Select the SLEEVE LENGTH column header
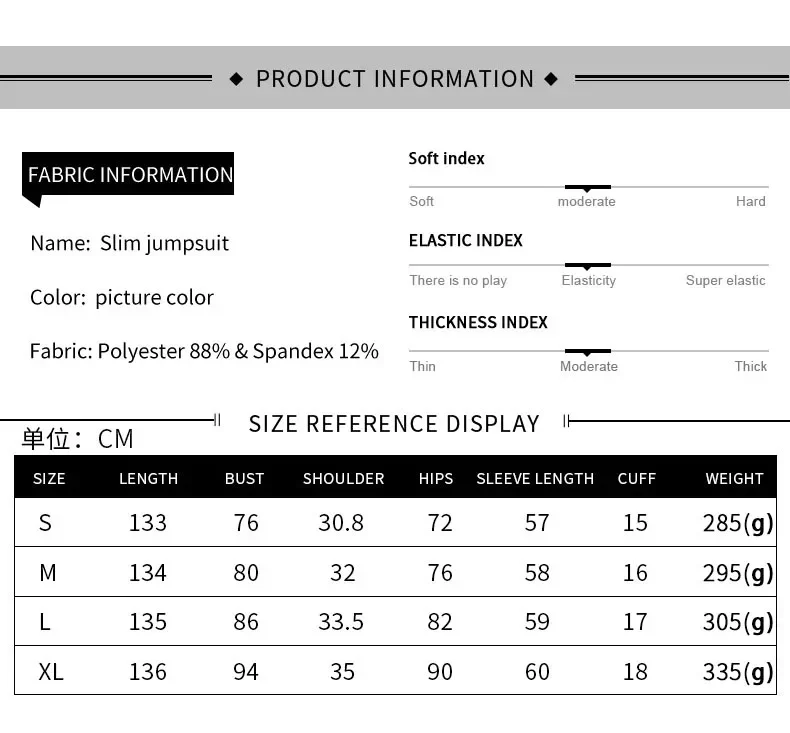Screen dimensions: 790x733 [535, 479]
